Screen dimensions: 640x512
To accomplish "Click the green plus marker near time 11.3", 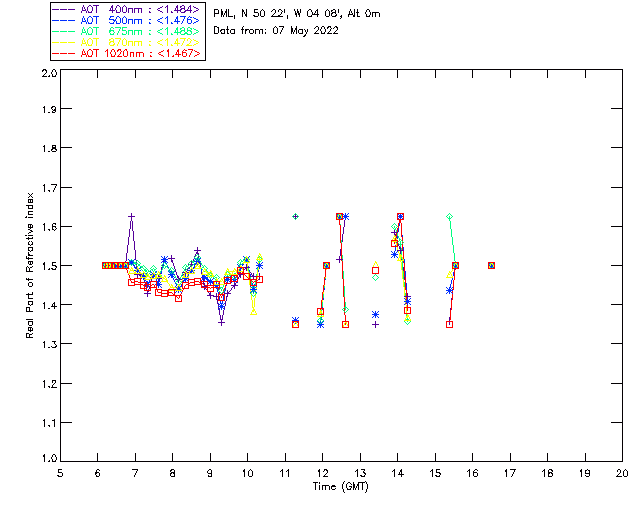I will pos(295,216).
